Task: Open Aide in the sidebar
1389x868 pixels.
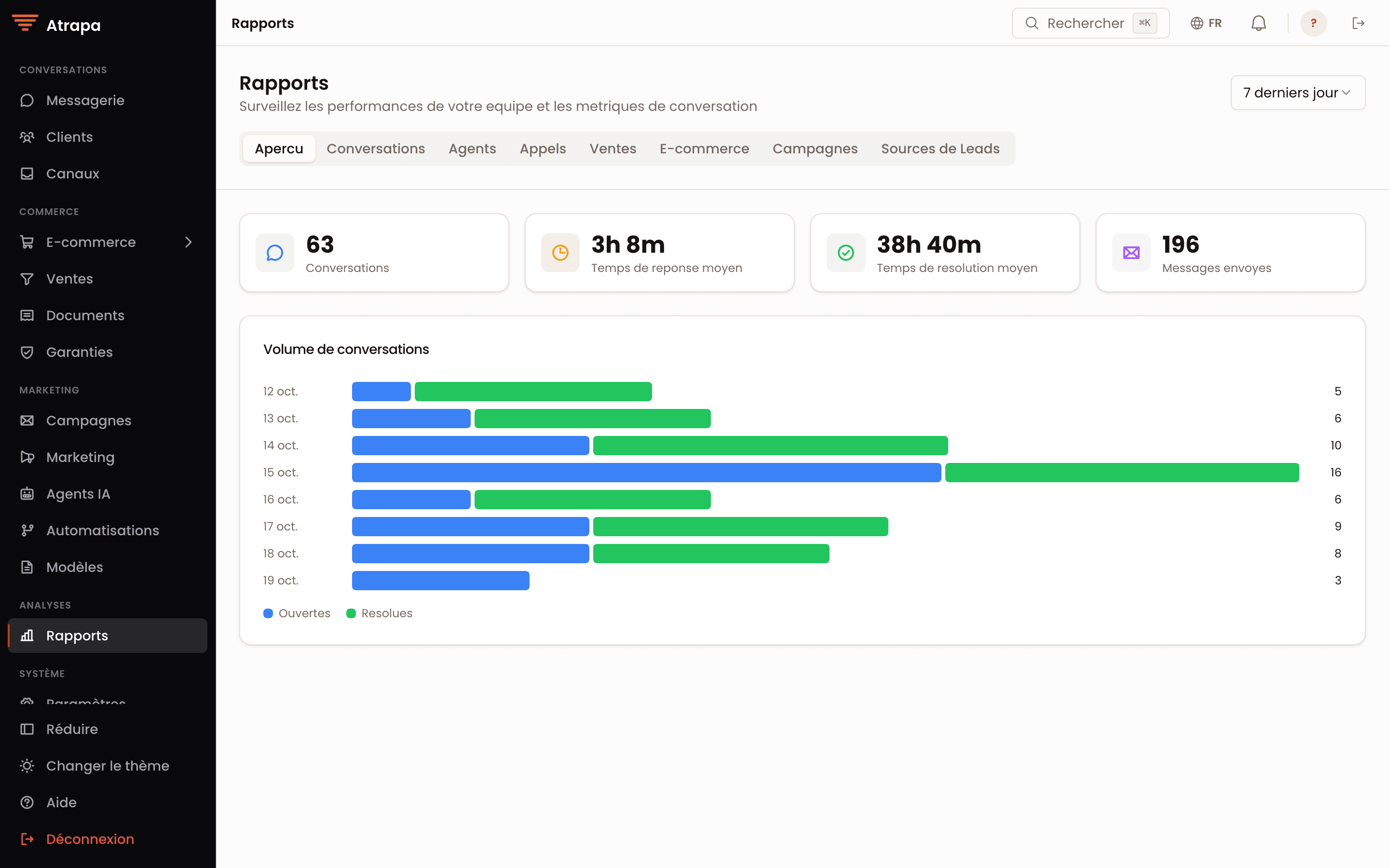Action: (108, 802)
